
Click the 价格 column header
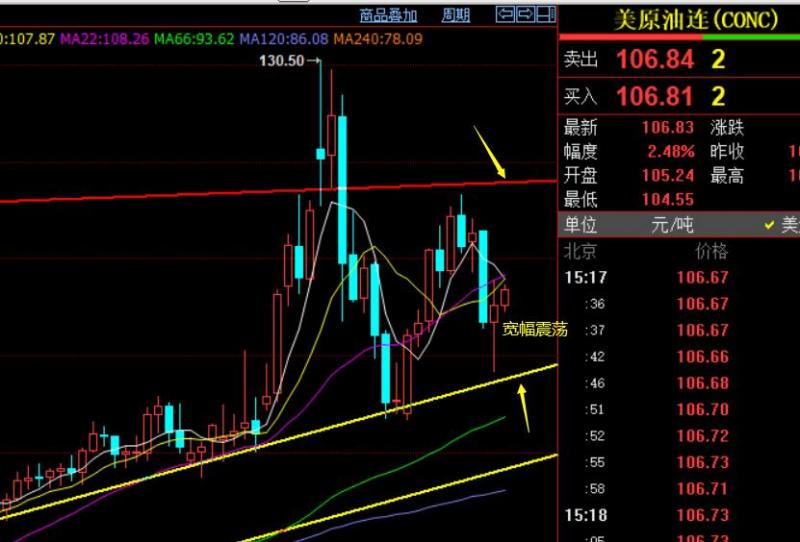click(x=712, y=251)
